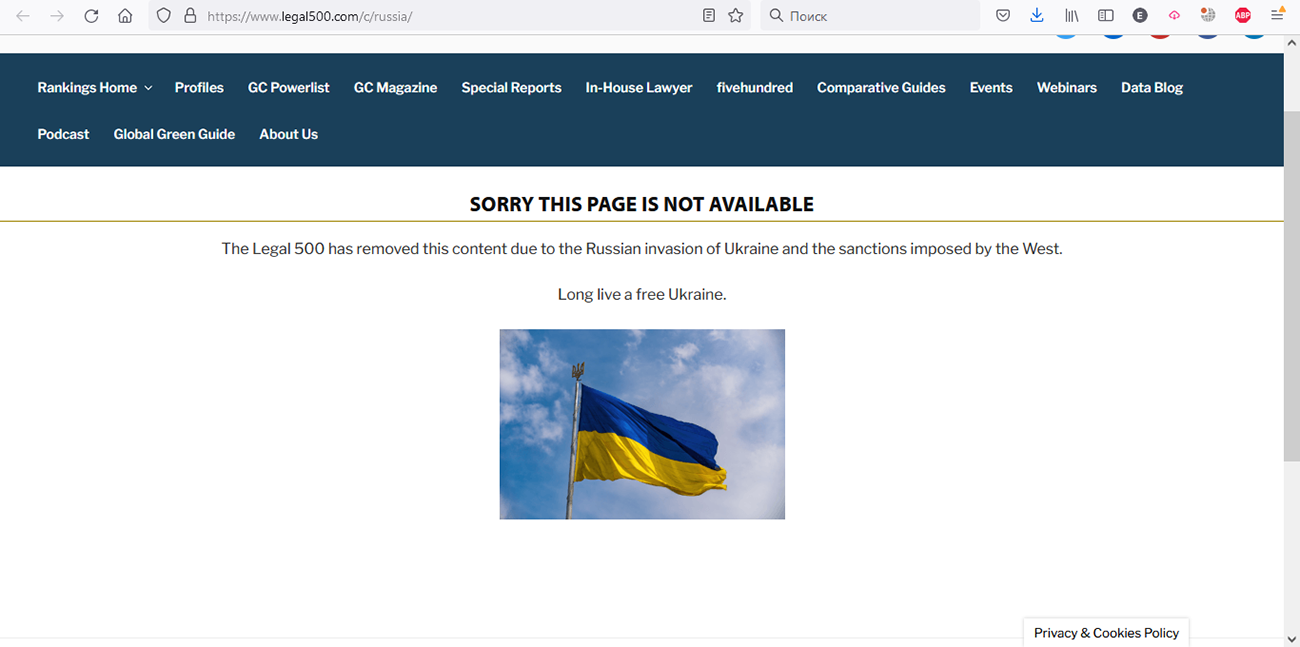This screenshot has height=647, width=1300.
Task: Save the page to Pocket
Action: pyautogui.click(x=1003, y=16)
